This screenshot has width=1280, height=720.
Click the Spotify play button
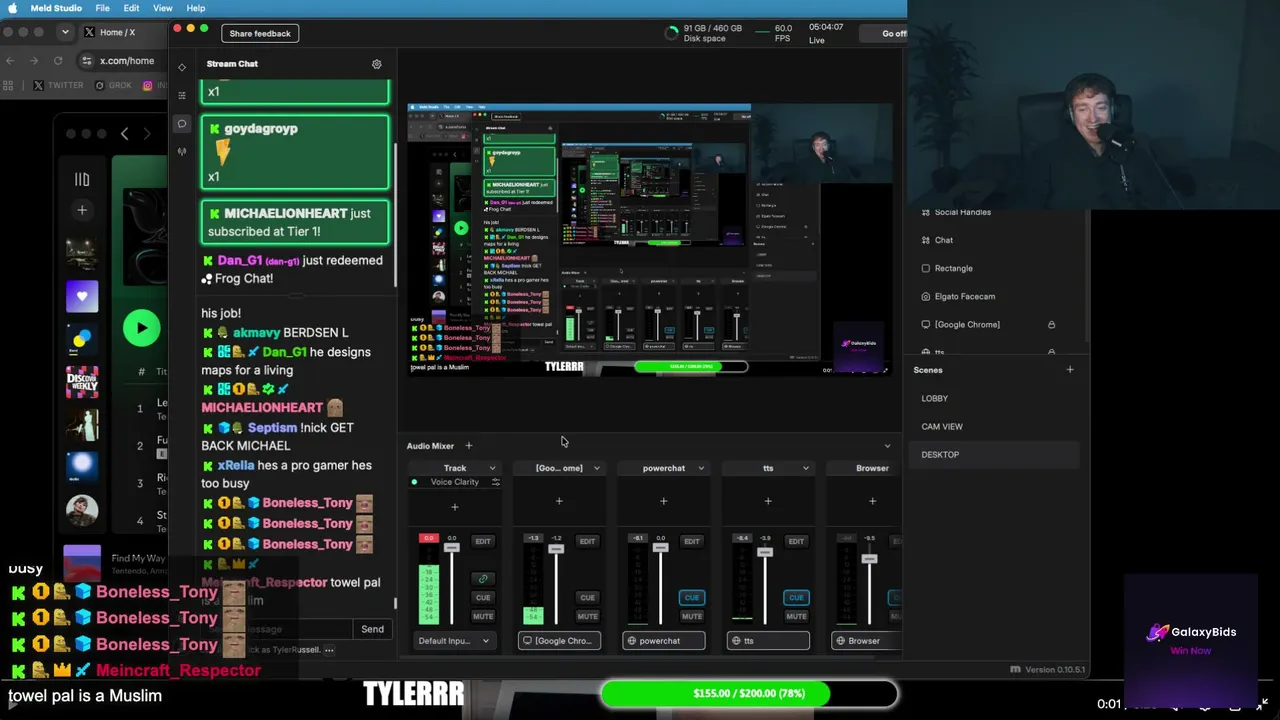pyautogui.click(x=141, y=328)
